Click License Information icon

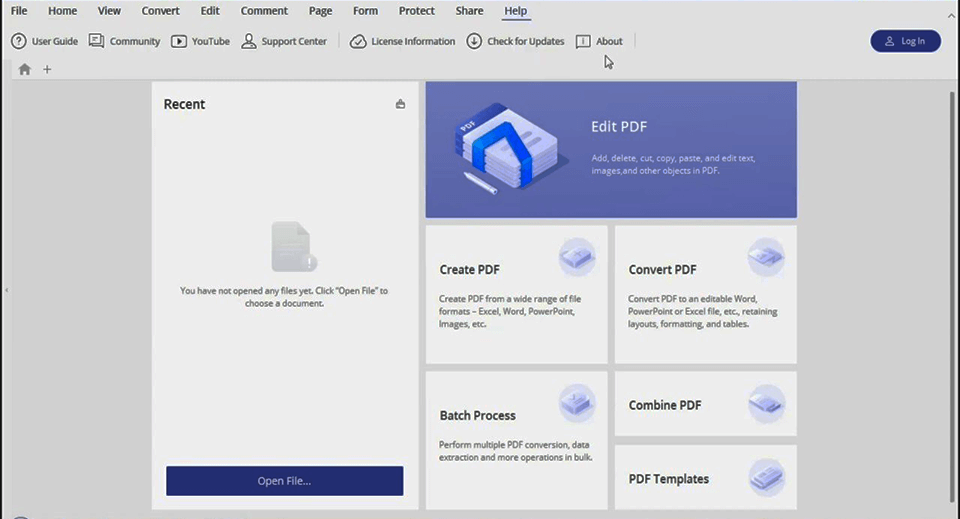click(x=358, y=41)
